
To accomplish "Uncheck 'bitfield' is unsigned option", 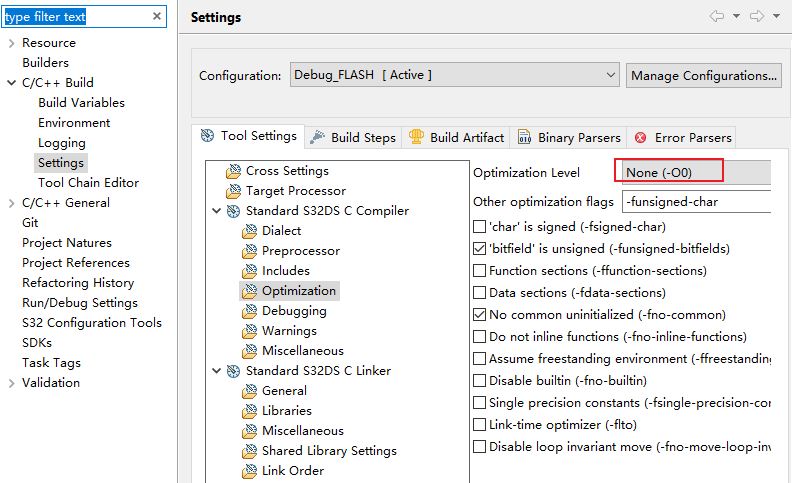I will click(479, 249).
